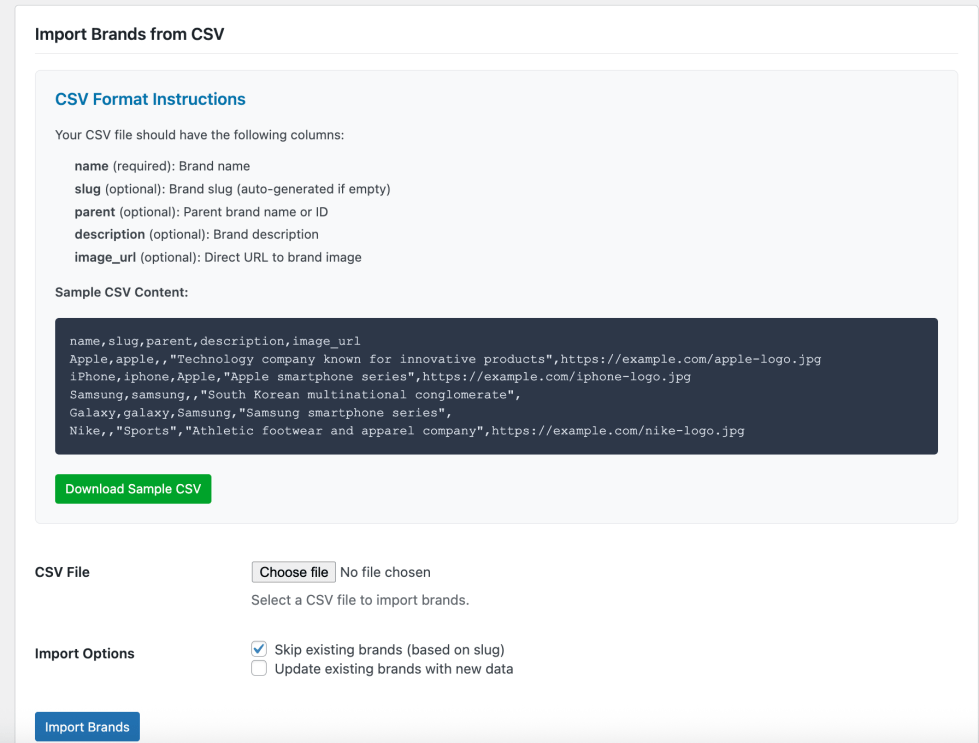
Task: Click the Import Brands from CSV title
Action: tap(129, 34)
